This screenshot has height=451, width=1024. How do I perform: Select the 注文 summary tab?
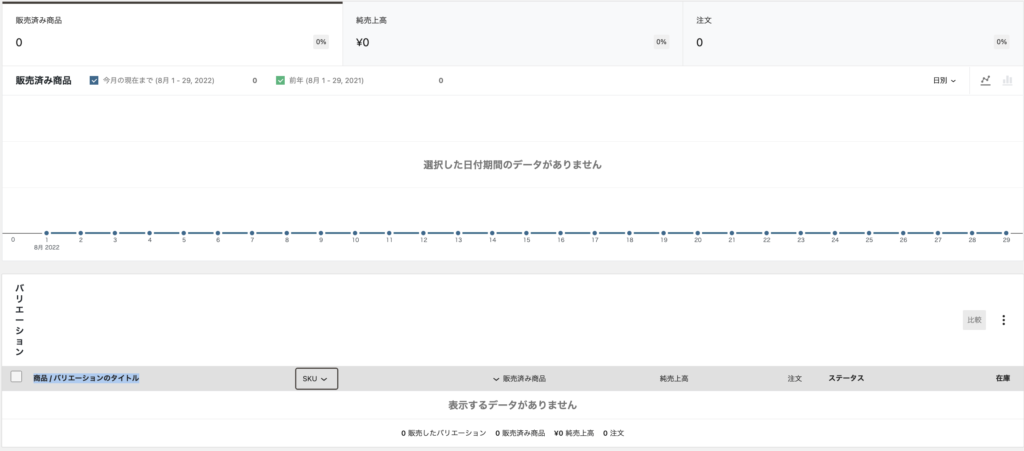tap(852, 32)
